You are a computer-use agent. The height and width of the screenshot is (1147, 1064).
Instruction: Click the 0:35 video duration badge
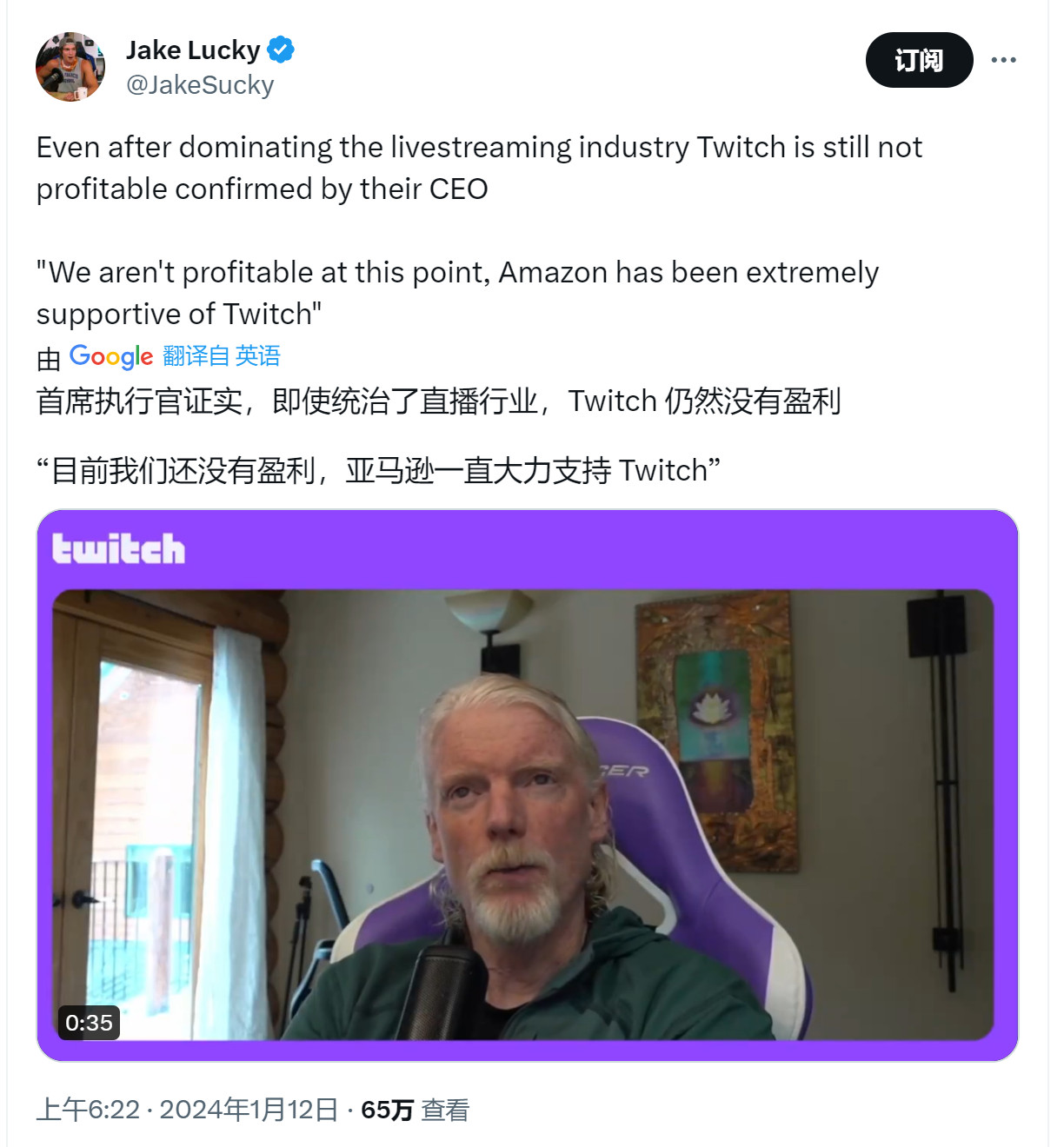pyautogui.click(x=89, y=1023)
